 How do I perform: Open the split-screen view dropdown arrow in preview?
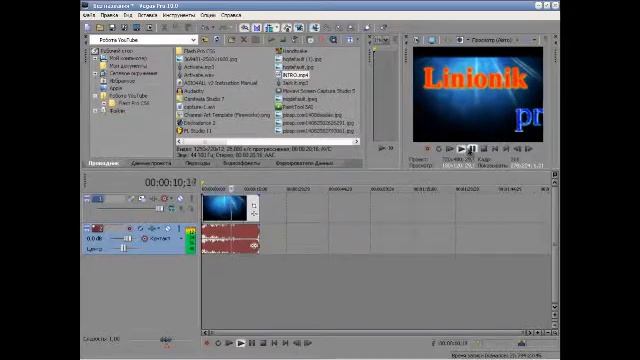point(468,40)
